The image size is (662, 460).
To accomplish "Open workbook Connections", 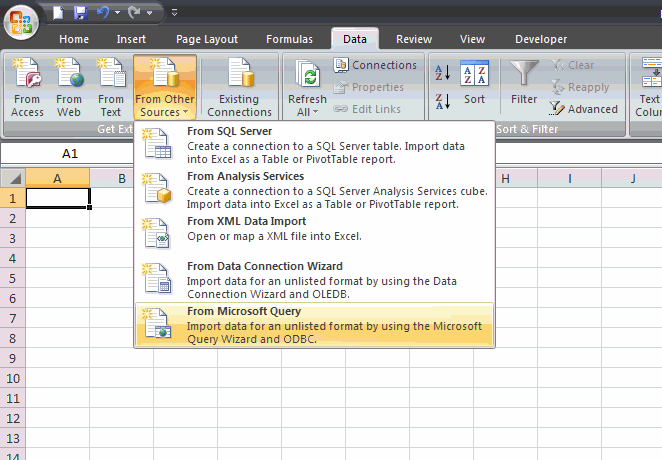I will tap(375, 65).
